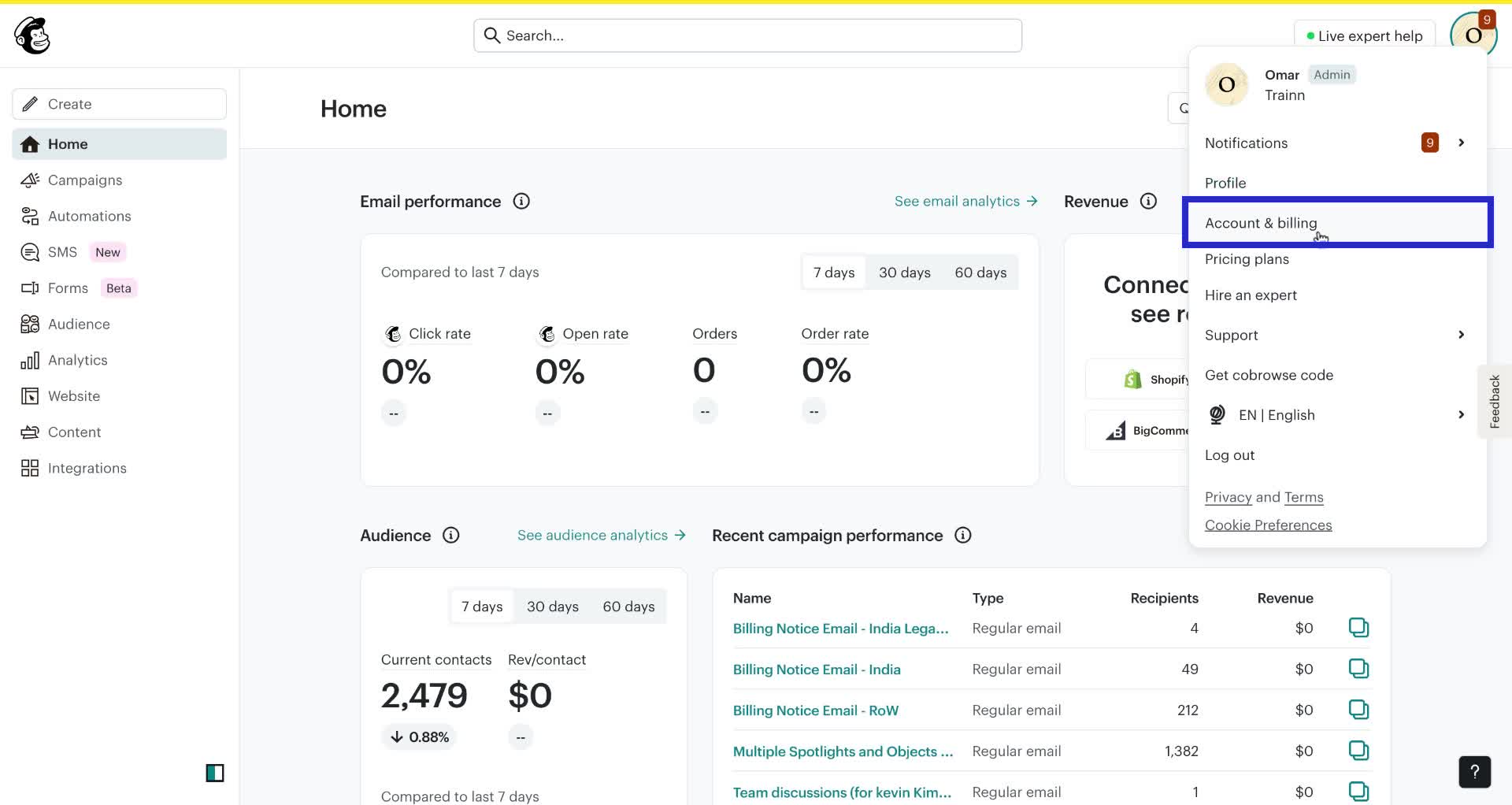Open the help question-mark button
Image resolution: width=1512 pixels, height=805 pixels.
tap(1474, 772)
